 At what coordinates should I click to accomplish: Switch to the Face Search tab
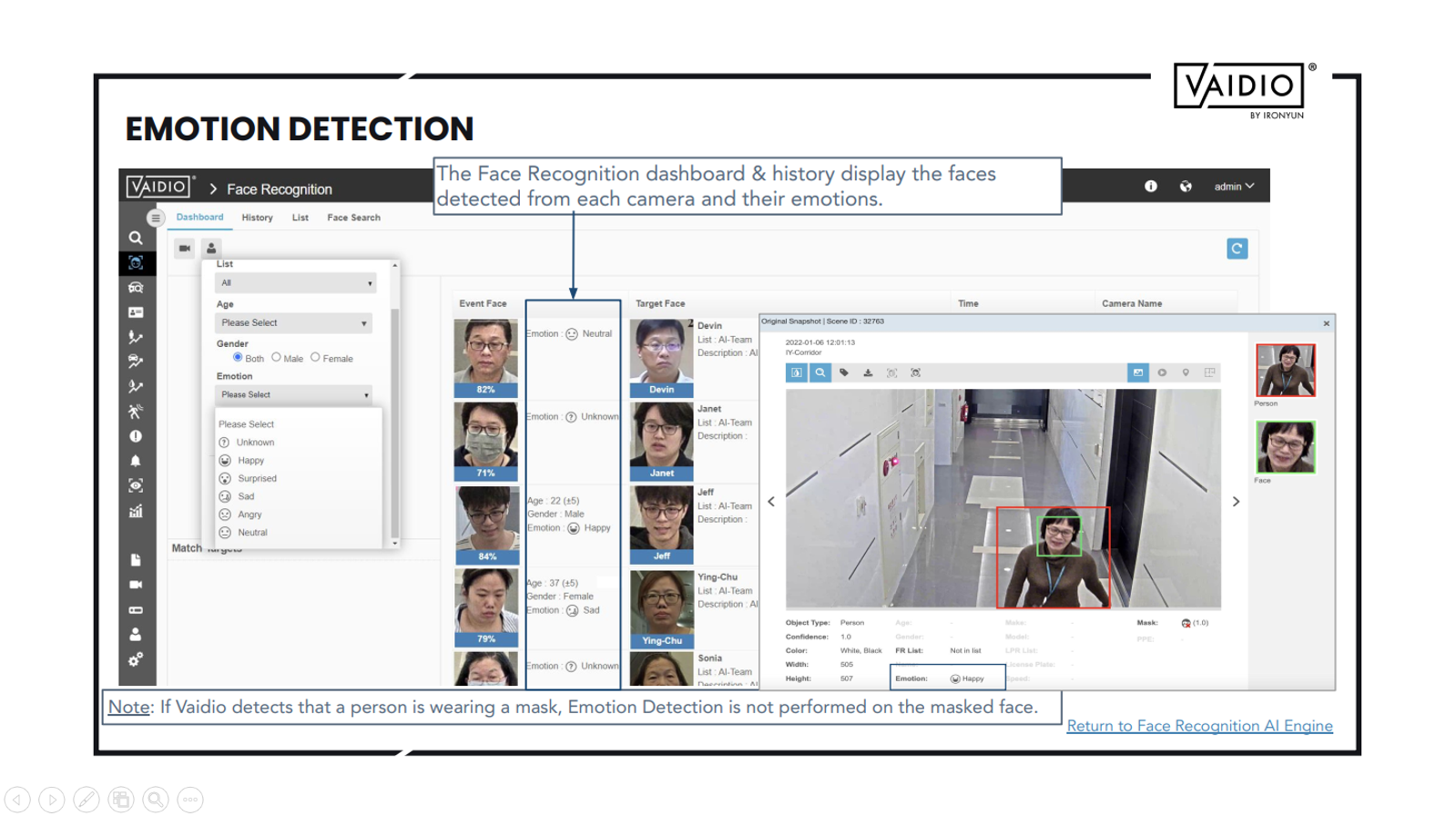(353, 218)
